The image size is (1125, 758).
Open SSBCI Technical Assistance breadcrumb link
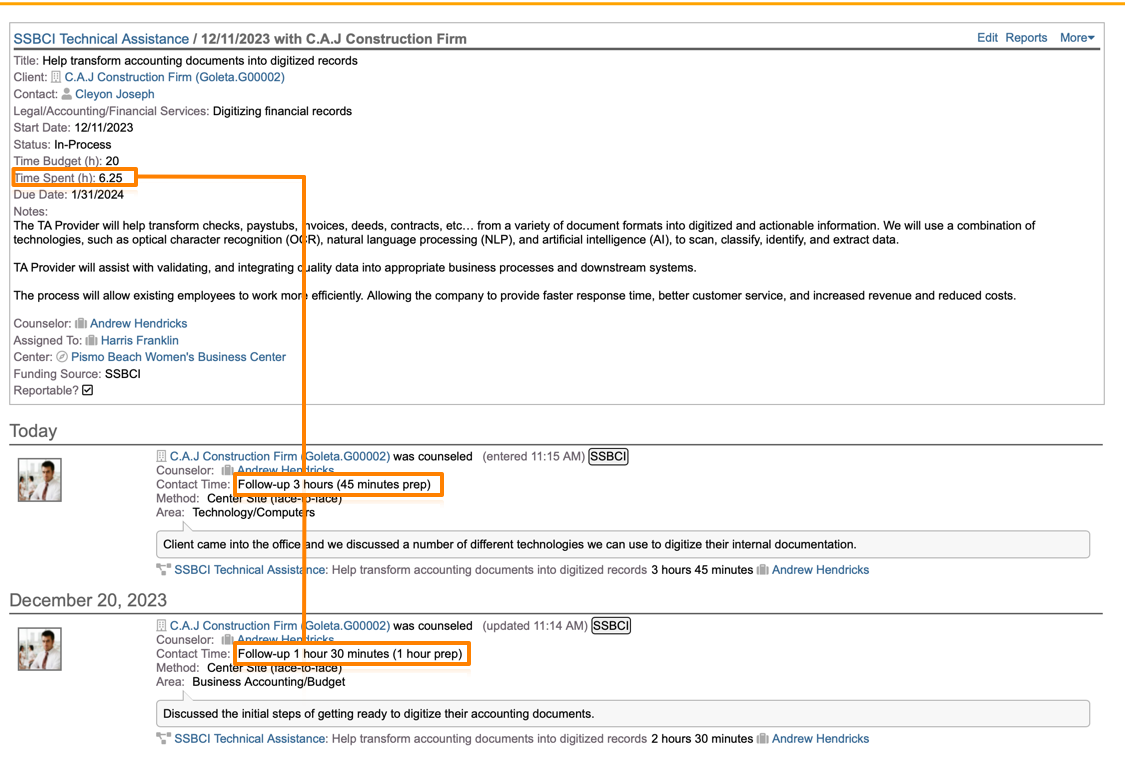(101, 39)
